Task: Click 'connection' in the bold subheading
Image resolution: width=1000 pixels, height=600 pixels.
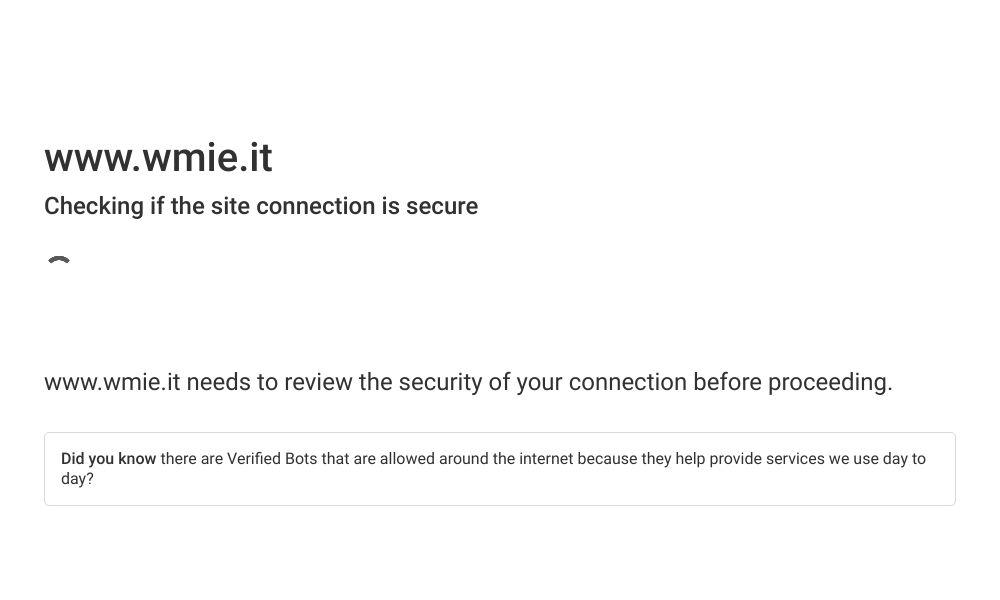Action: point(316,207)
